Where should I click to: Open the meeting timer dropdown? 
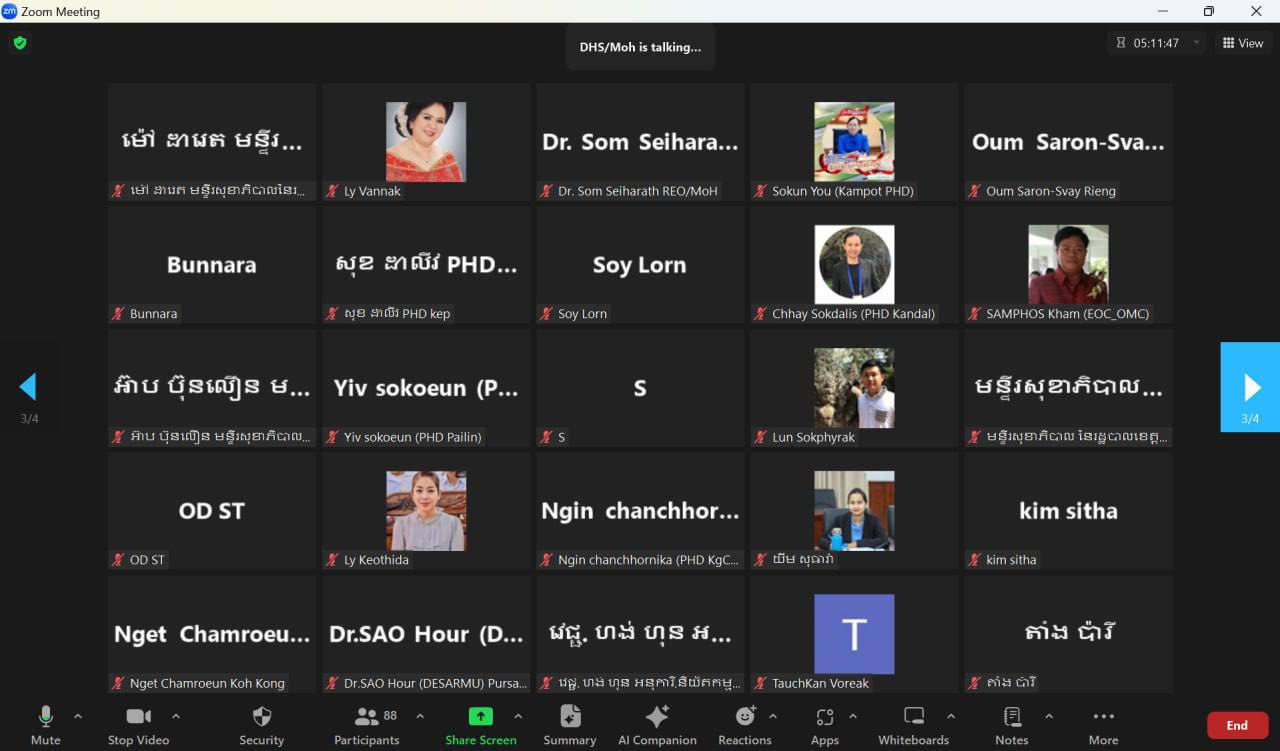click(x=1197, y=43)
